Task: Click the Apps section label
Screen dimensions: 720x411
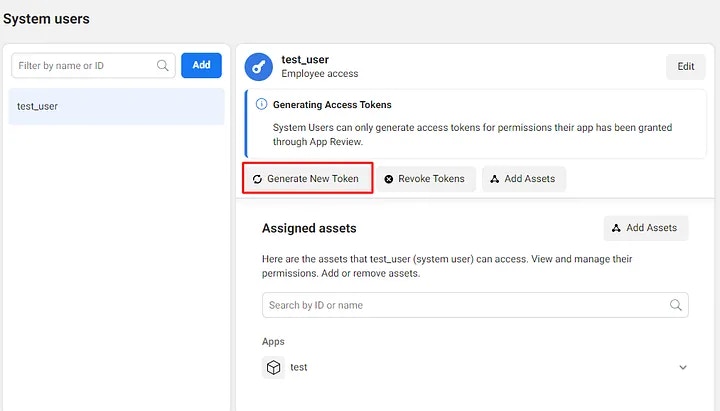Action: tap(273, 342)
